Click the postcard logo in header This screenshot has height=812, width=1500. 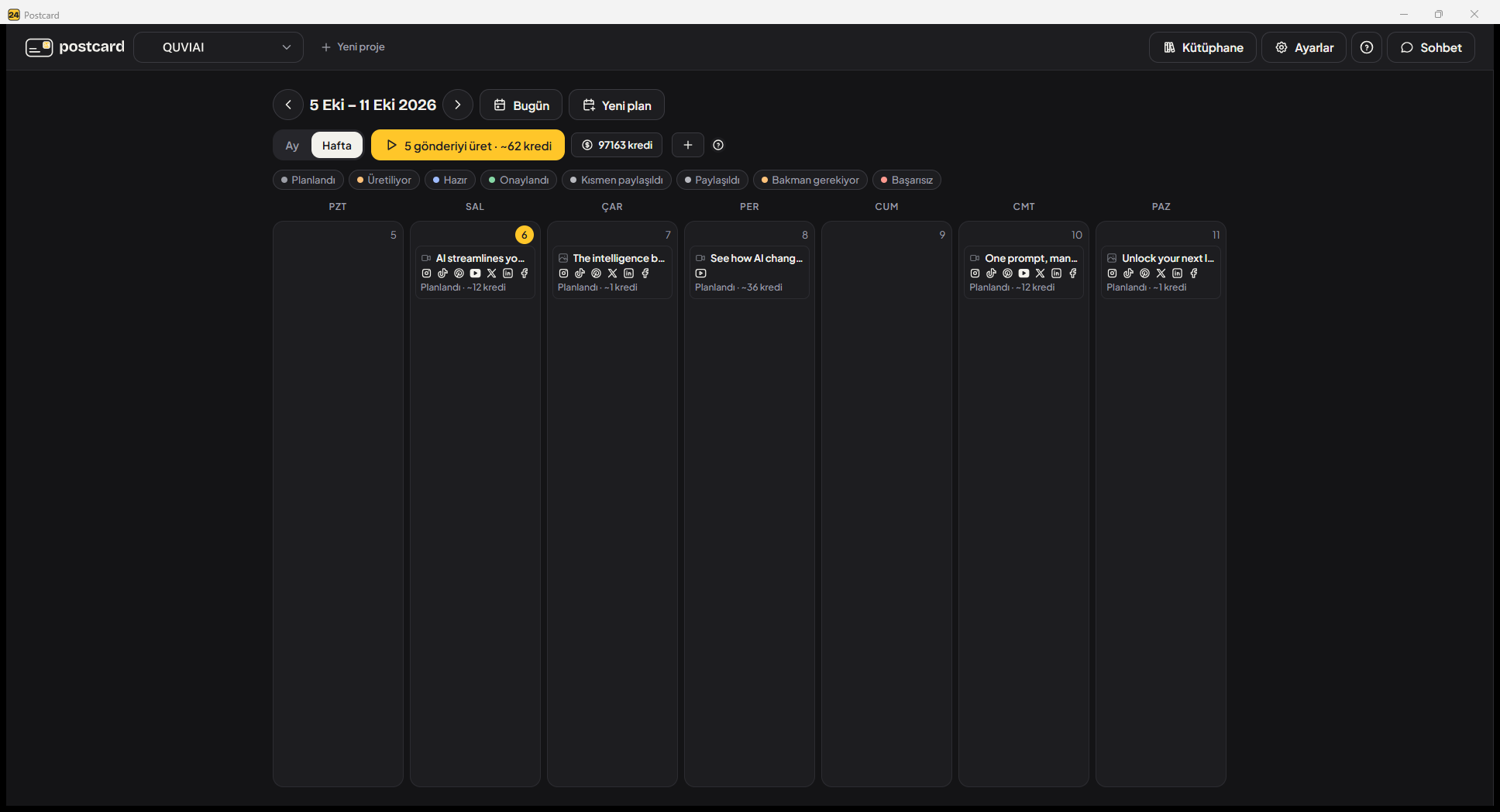coord(75,47)
